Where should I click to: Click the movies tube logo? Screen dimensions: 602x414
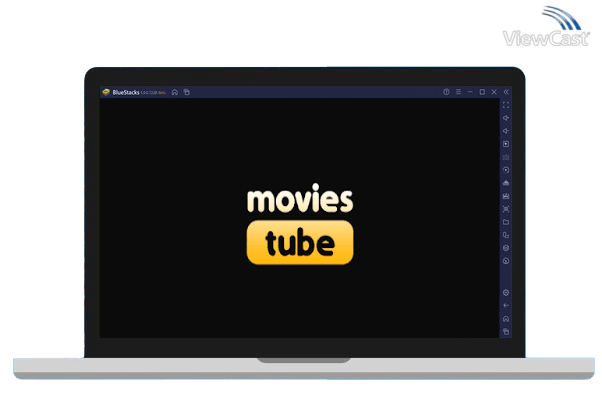click(300, 224)
